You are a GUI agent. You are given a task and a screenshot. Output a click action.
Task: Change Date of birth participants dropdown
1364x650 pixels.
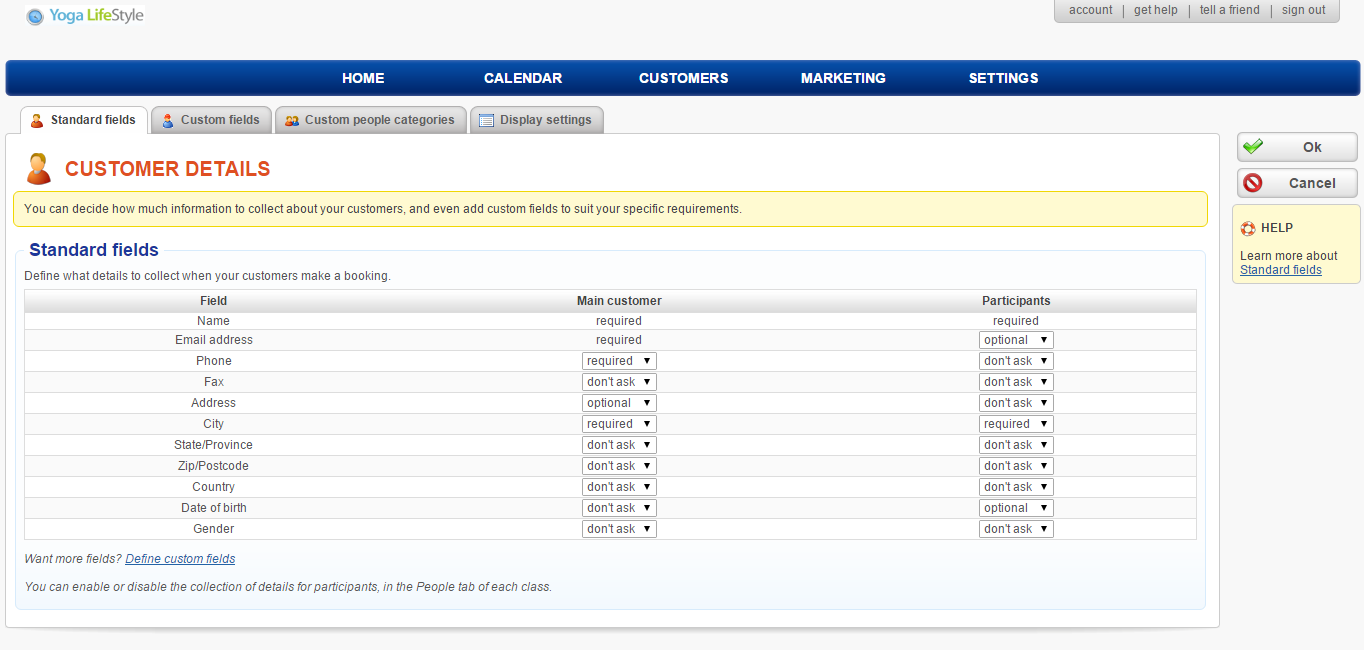(x=1016, y=508)
